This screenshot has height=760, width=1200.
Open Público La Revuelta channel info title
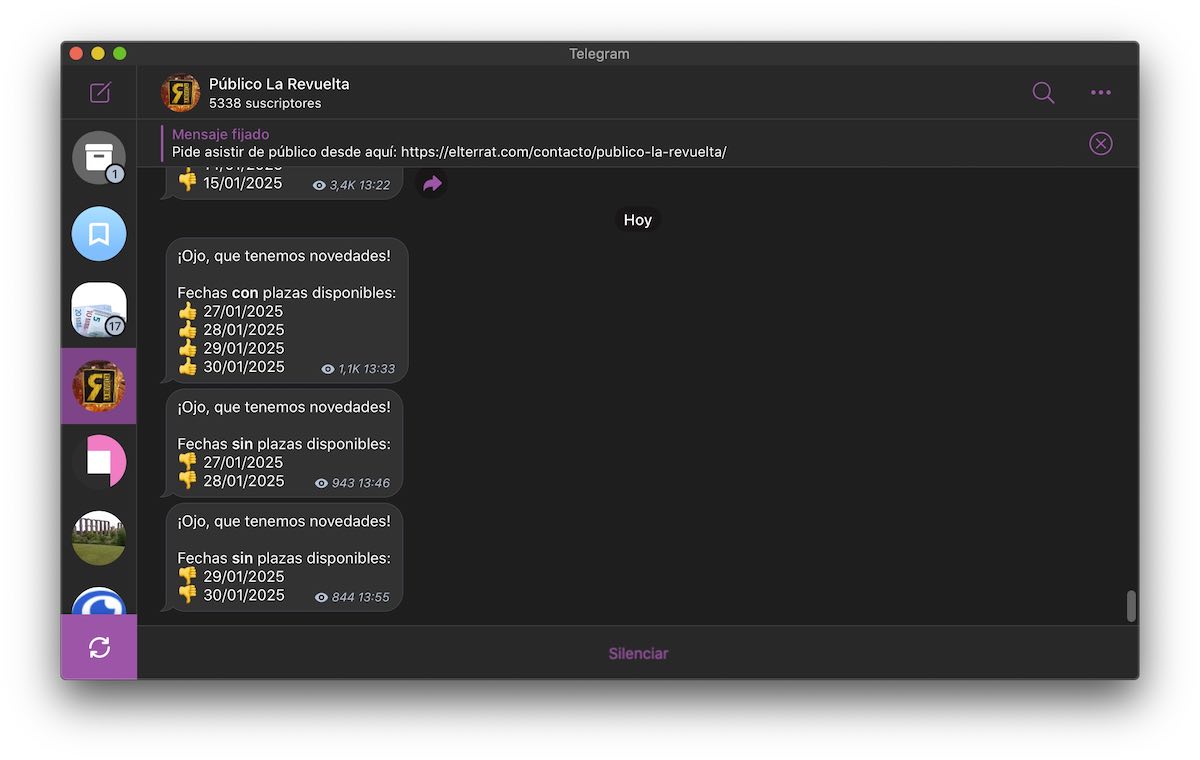(279, 84)
